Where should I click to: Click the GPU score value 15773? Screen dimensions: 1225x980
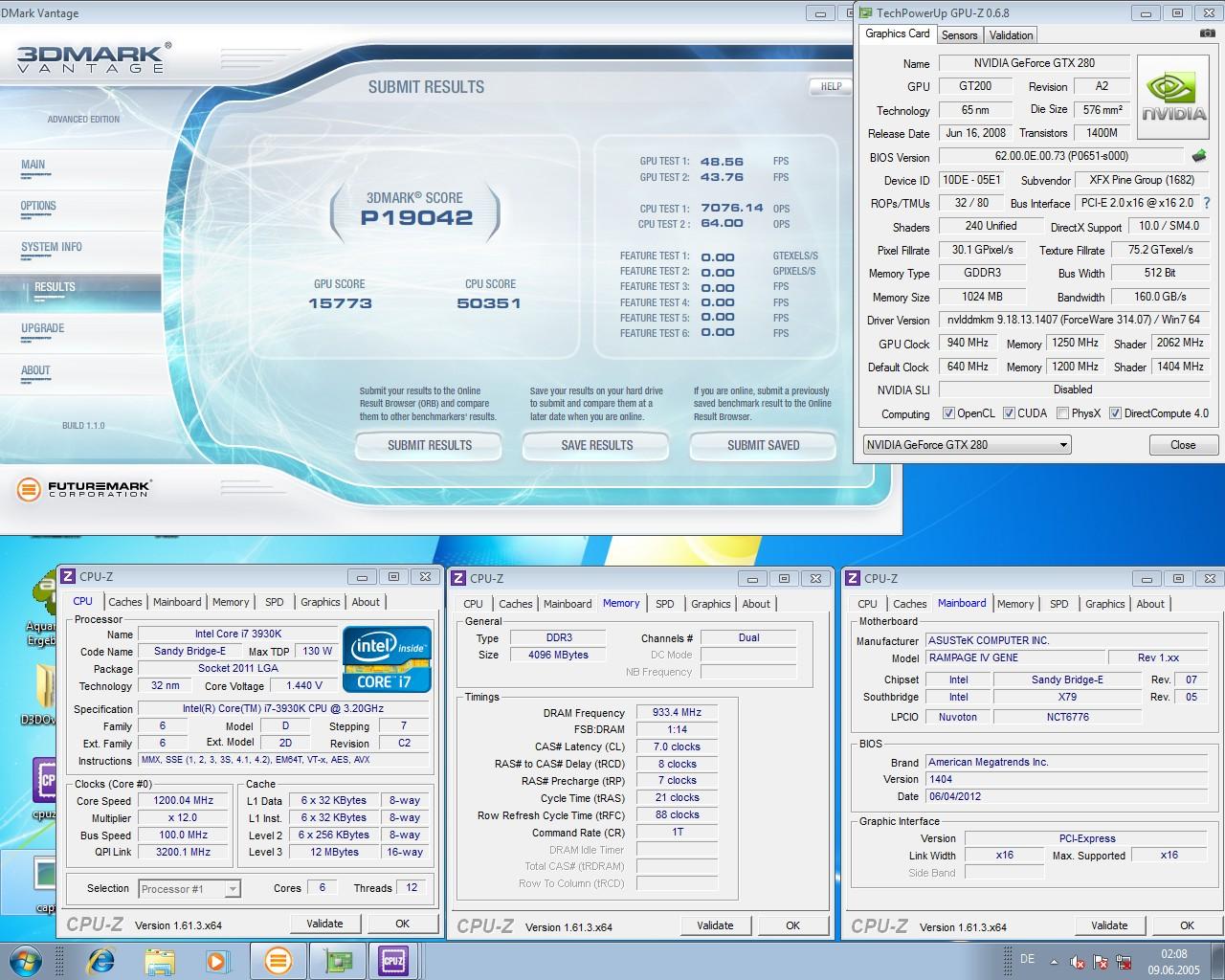point(340,303)
